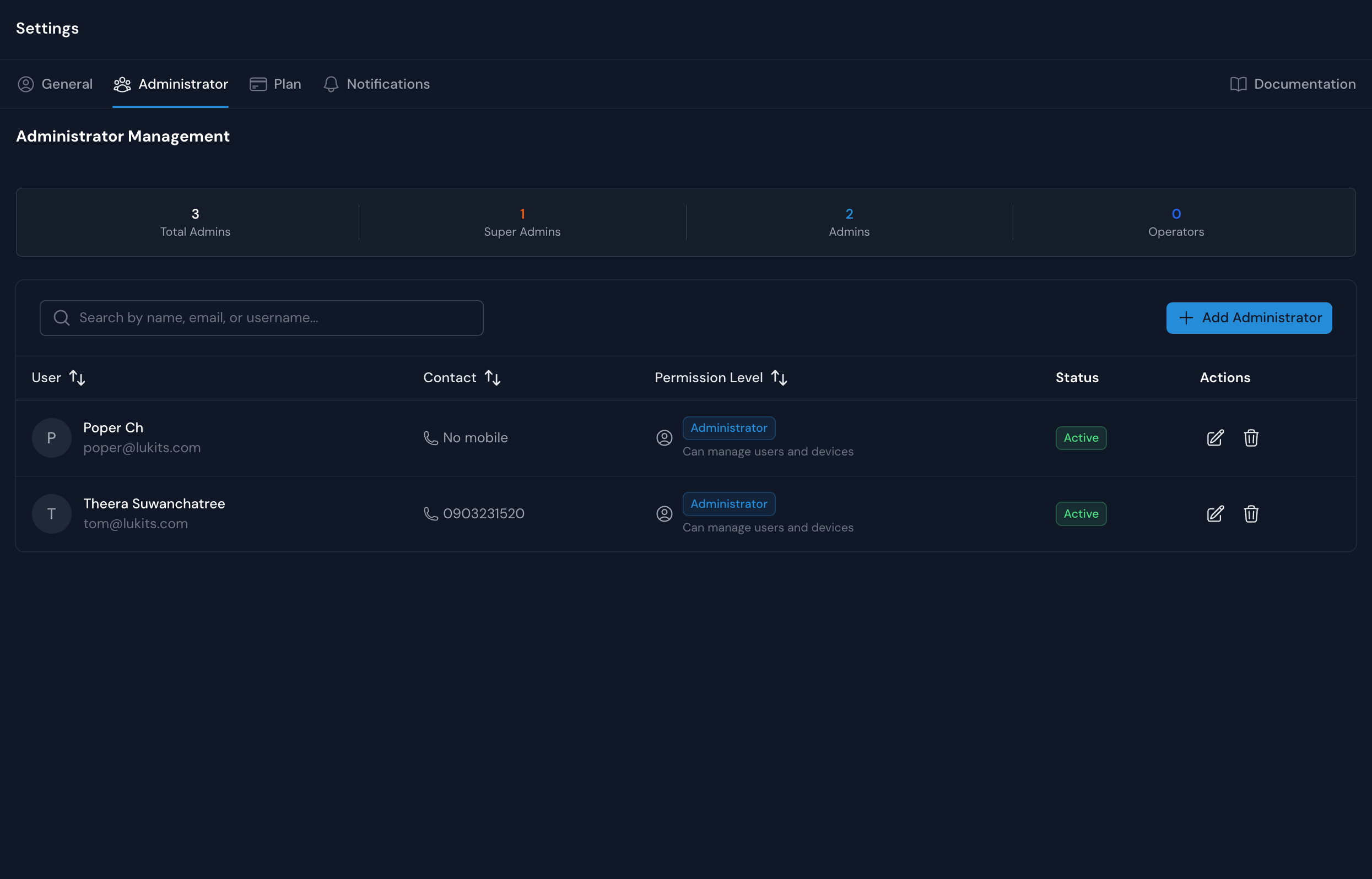
Task: Select the Administrator badge for Theera Suwanchatree
Action: pyautogui.click(x=728, y=503)
